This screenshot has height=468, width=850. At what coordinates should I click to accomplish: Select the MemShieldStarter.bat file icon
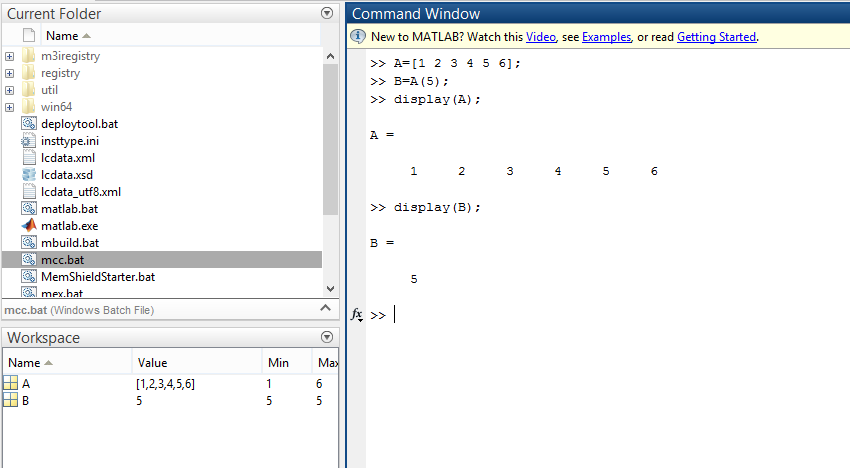29,276
